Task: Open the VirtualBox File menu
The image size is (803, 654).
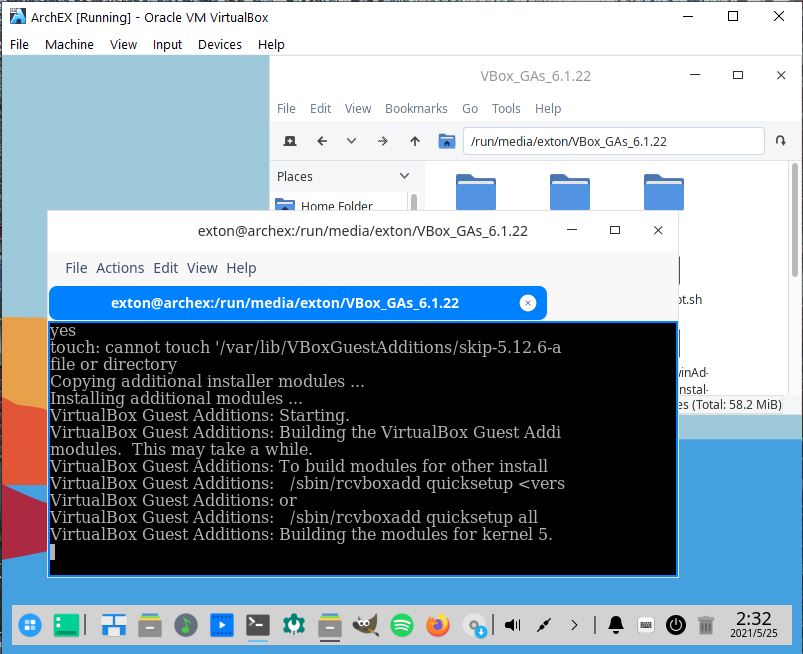Action: coord(19,45)
